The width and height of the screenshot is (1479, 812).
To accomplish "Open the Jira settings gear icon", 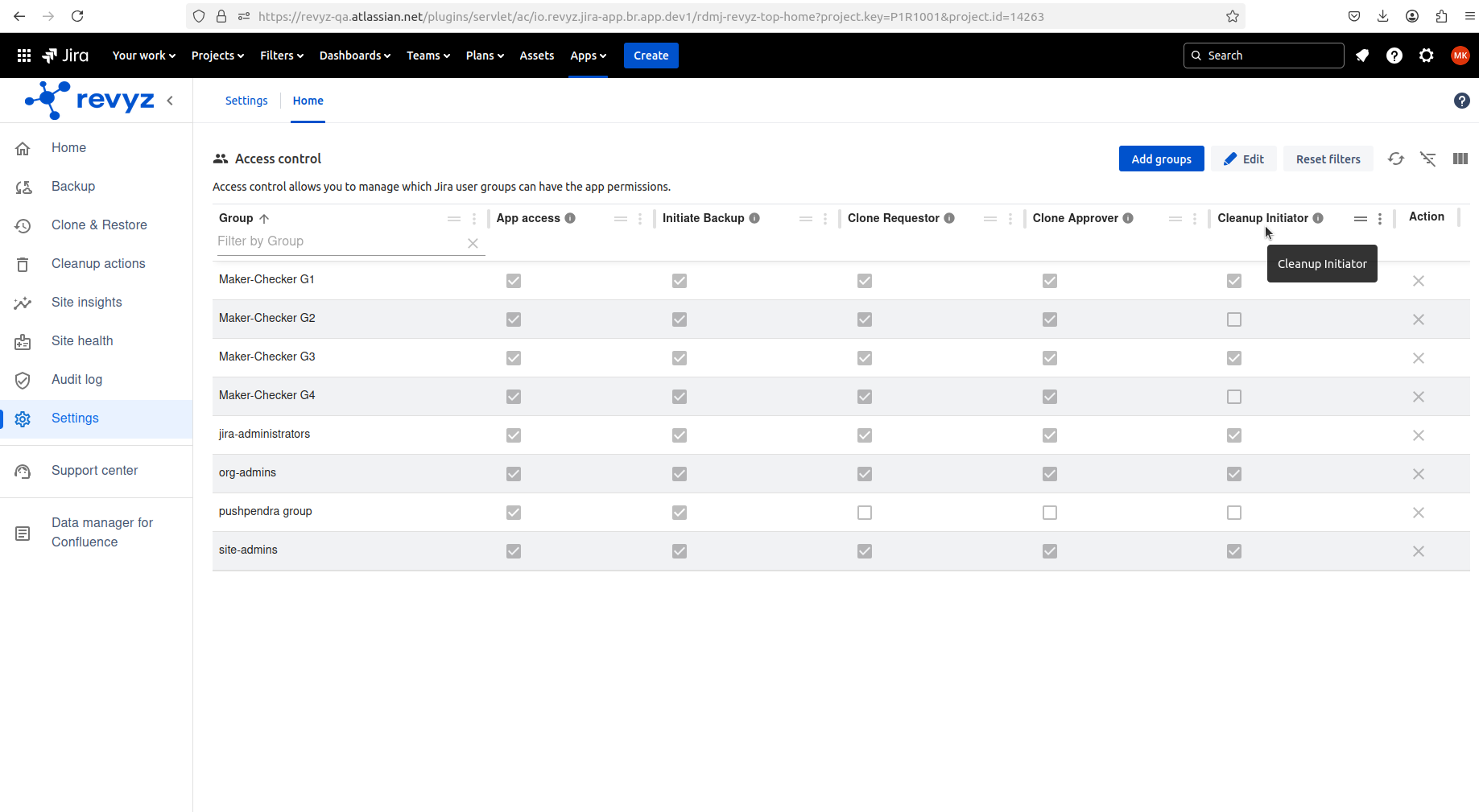I will click(x=1427, y=56).
